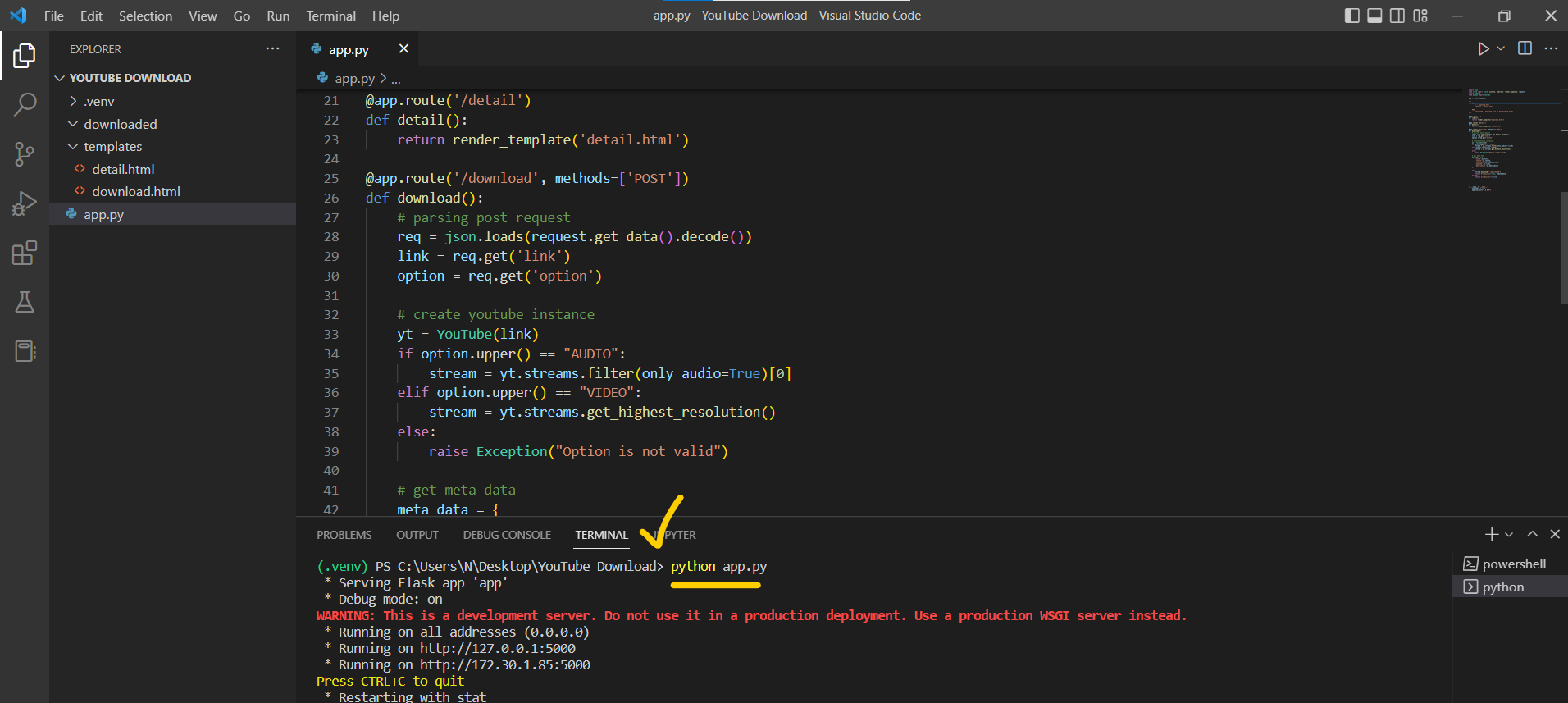Click line number 33 in gutter

tap(330, 334)
